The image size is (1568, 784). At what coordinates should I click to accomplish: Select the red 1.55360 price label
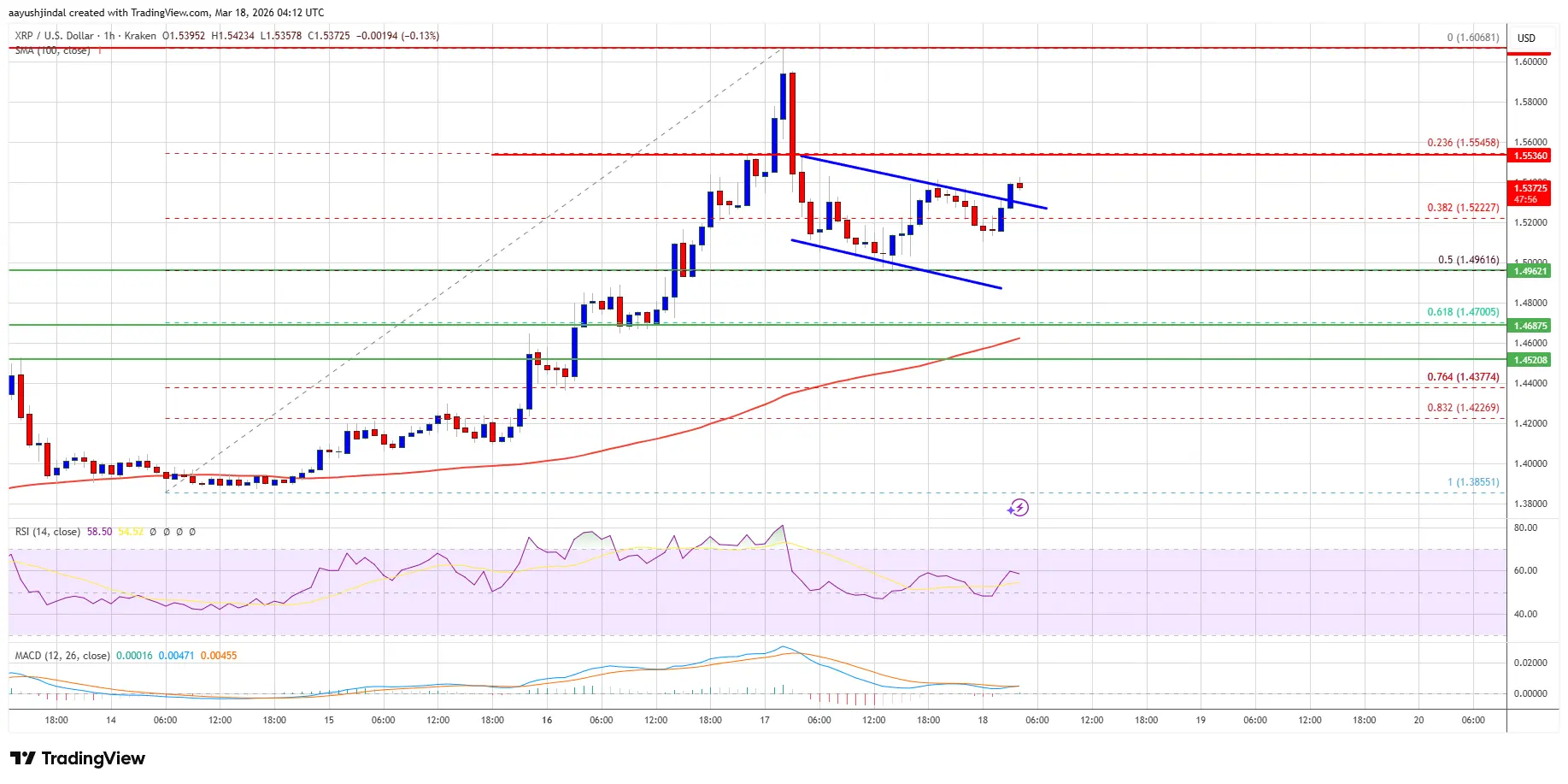[x=1531, y=156]
